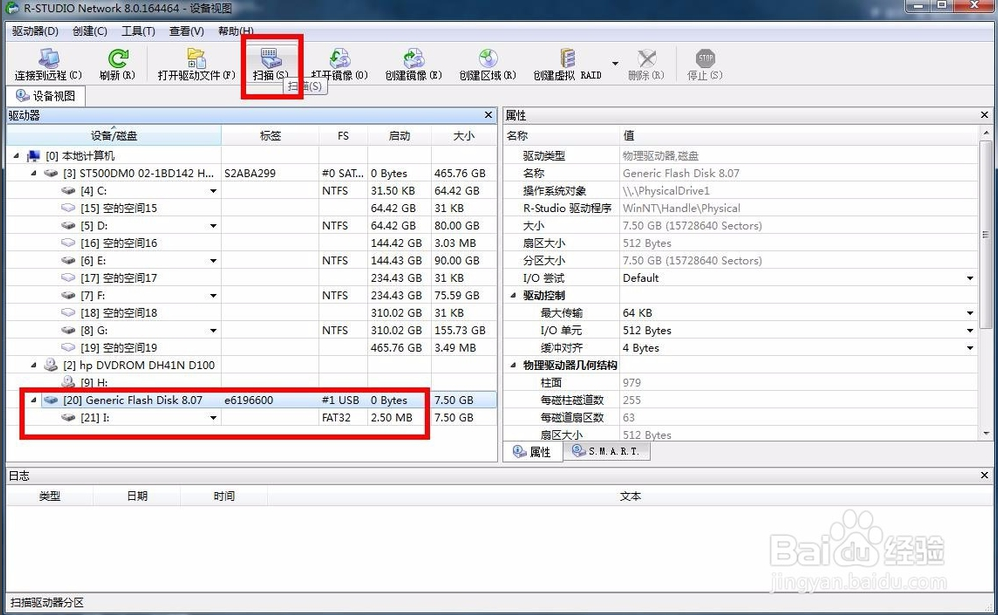The height and width of the screenshot is (615, 998).
Task: Open the 工具(T) menu
Action: 138,31
